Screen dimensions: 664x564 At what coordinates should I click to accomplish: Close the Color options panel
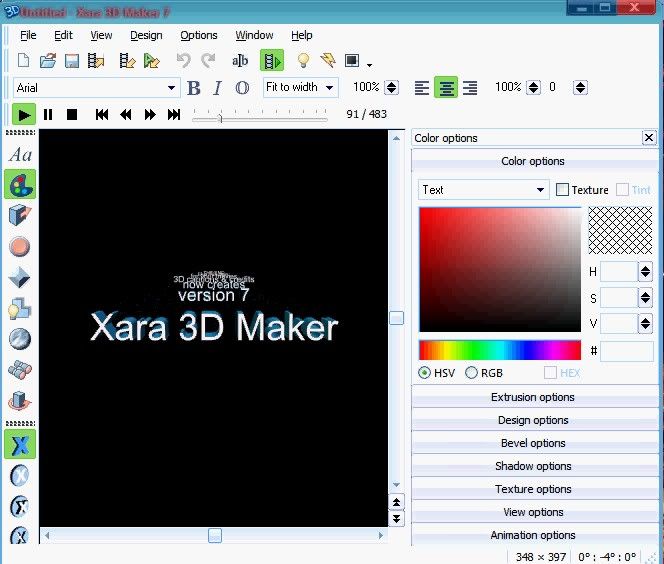(649, 138)
